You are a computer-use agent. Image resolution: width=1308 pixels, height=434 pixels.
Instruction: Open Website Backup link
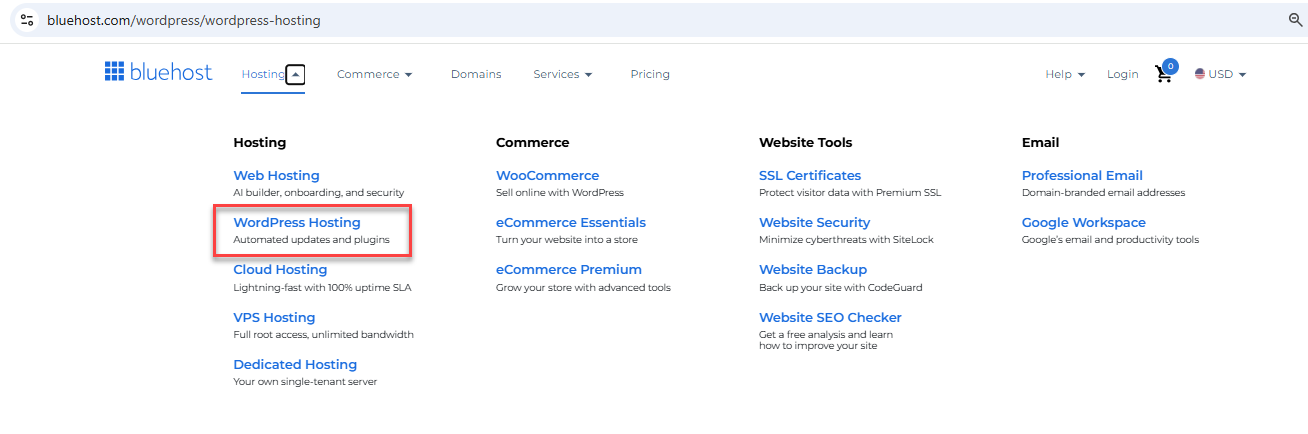pos(813,269)
